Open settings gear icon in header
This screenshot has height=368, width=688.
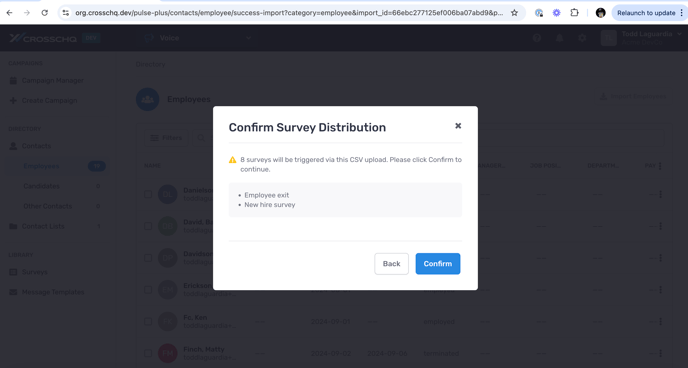582,38
